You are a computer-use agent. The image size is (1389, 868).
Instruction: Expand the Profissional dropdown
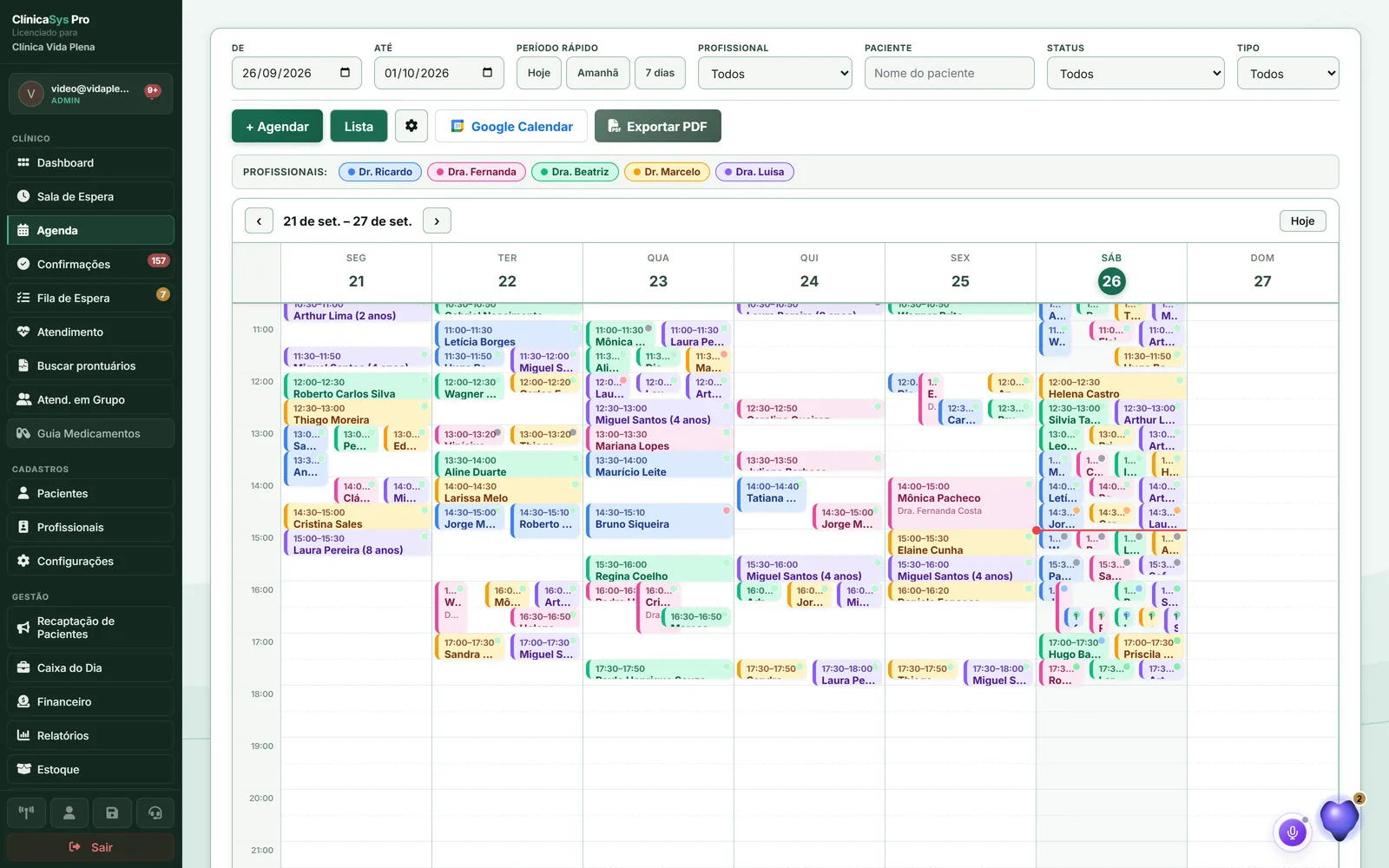775,74
